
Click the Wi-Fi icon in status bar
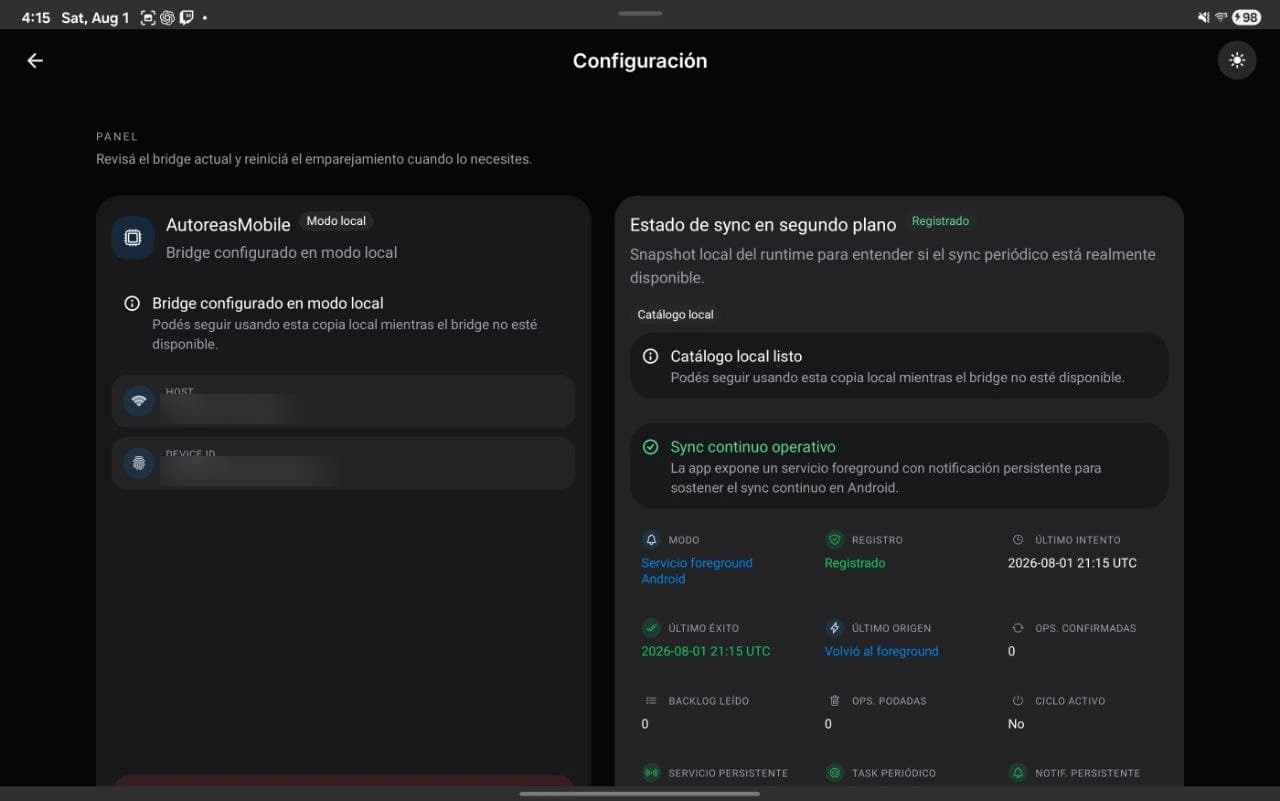1221,17
